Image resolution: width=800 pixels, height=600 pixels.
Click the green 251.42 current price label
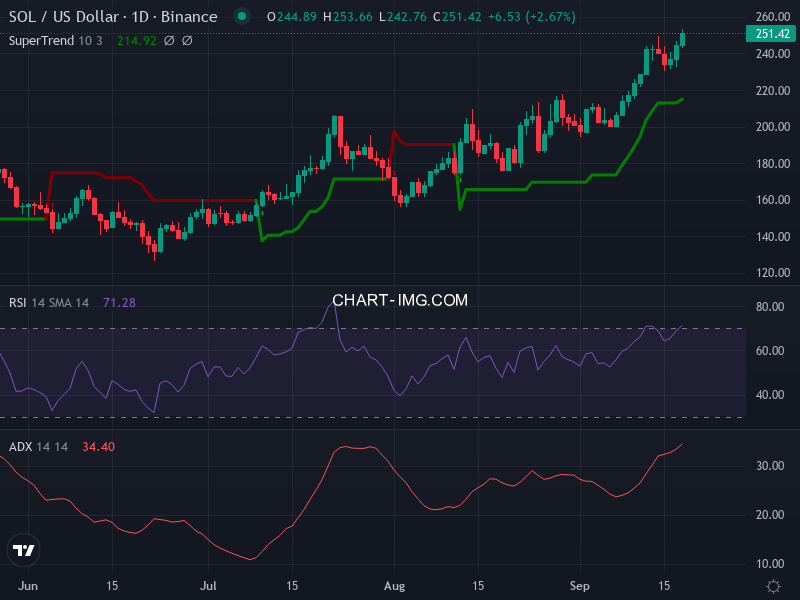772,34
